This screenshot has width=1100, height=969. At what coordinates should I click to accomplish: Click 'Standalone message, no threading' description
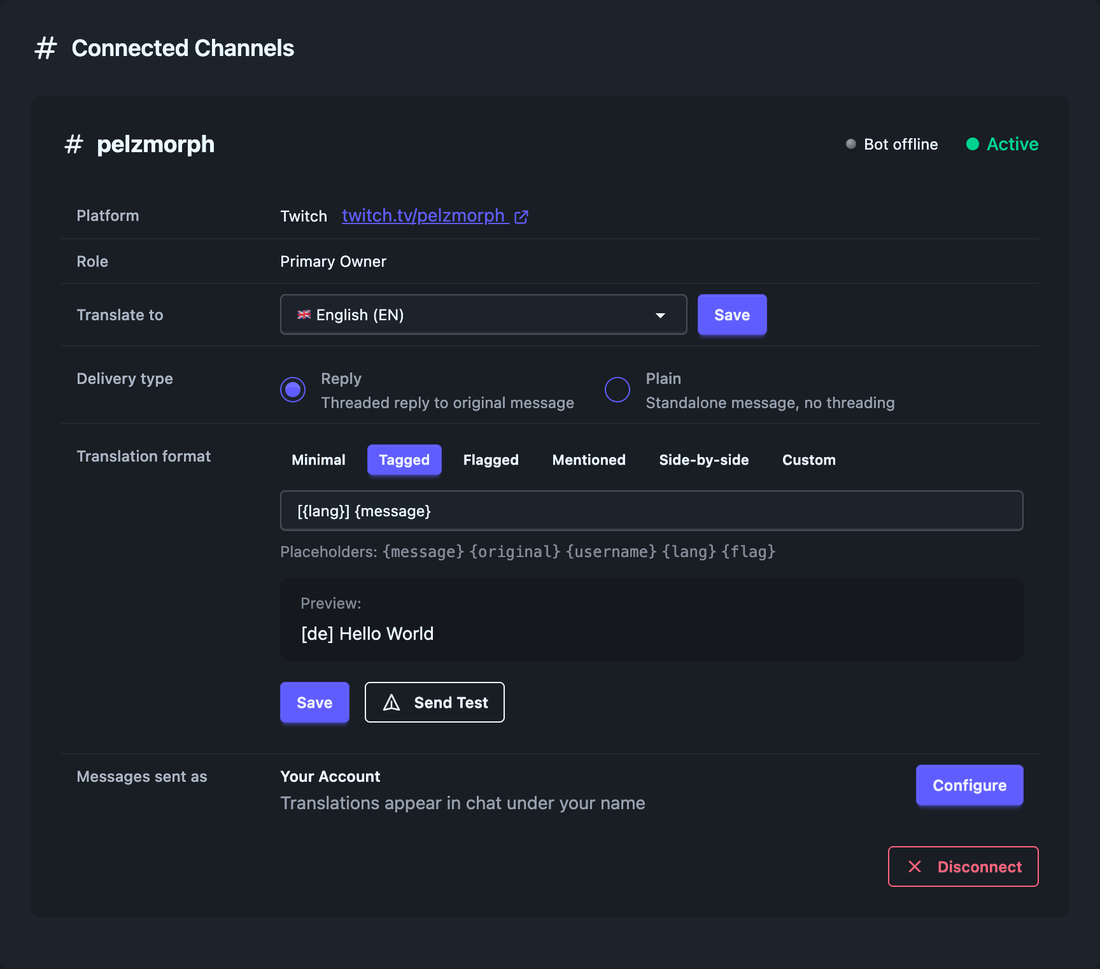pyautogui.click(x=770, y=403)
